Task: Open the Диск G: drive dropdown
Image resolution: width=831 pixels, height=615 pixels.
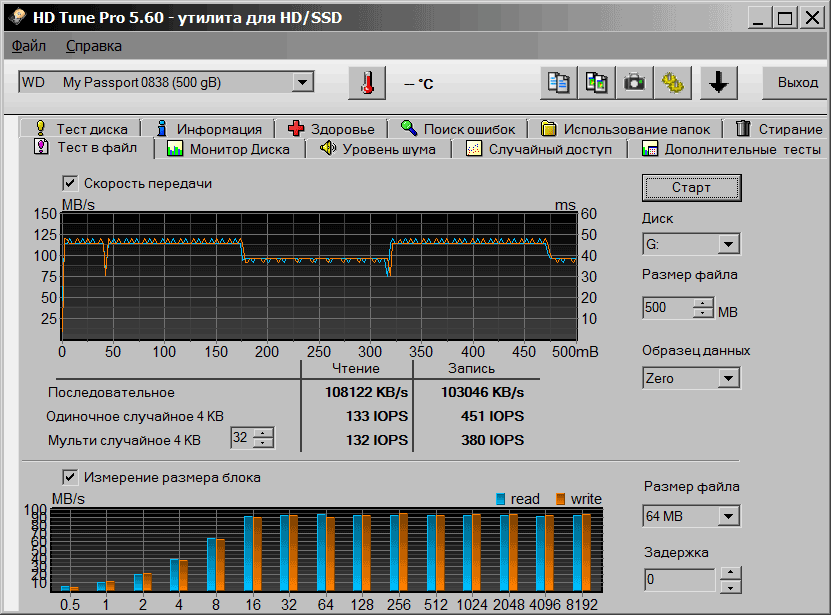Action: pyautogui.click(x=728, y=244)
